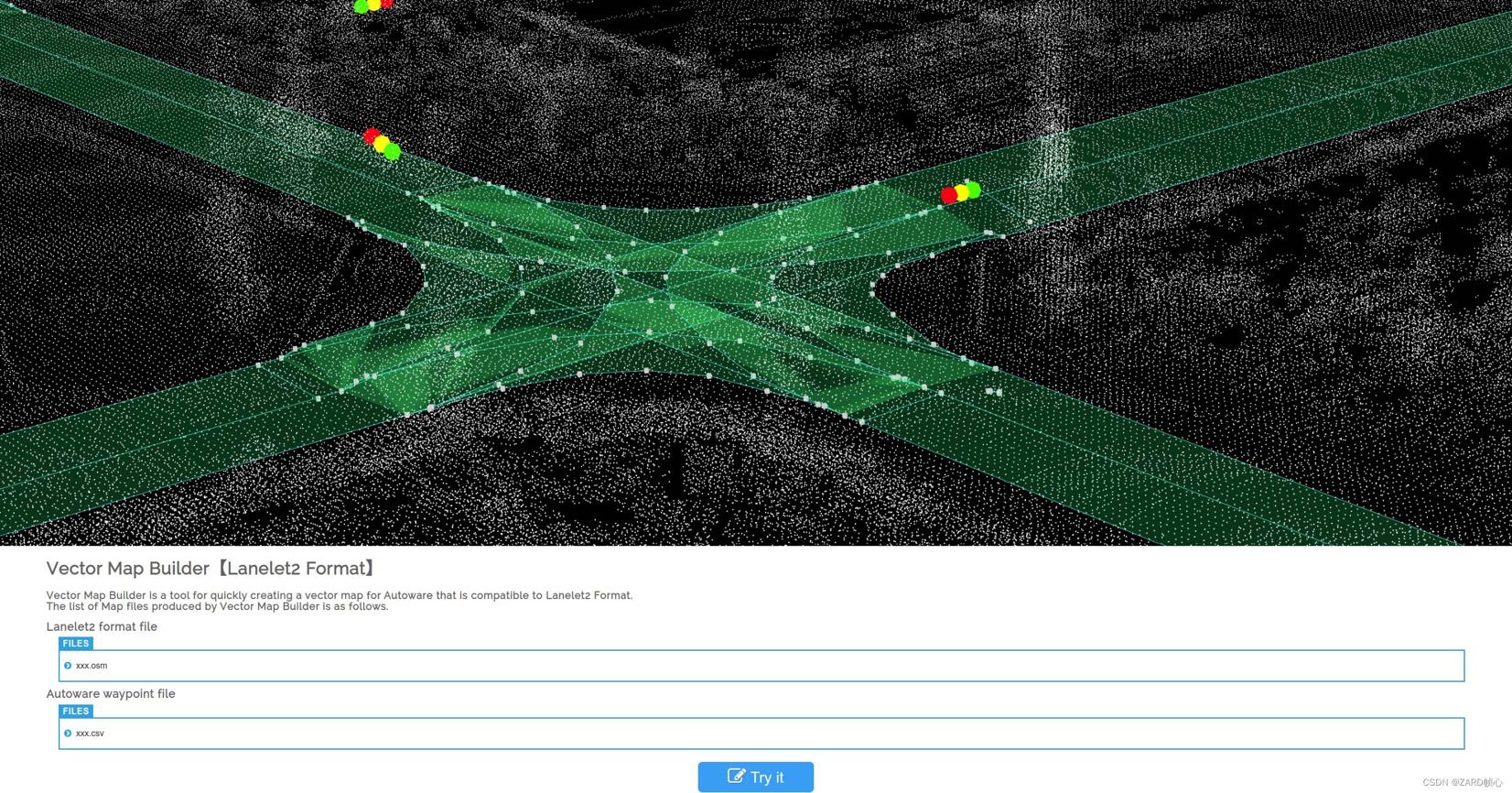Open the xxx.csv file entry
Image resolution: width=1512 pixels, height=793 pixels.
[90, 733]
